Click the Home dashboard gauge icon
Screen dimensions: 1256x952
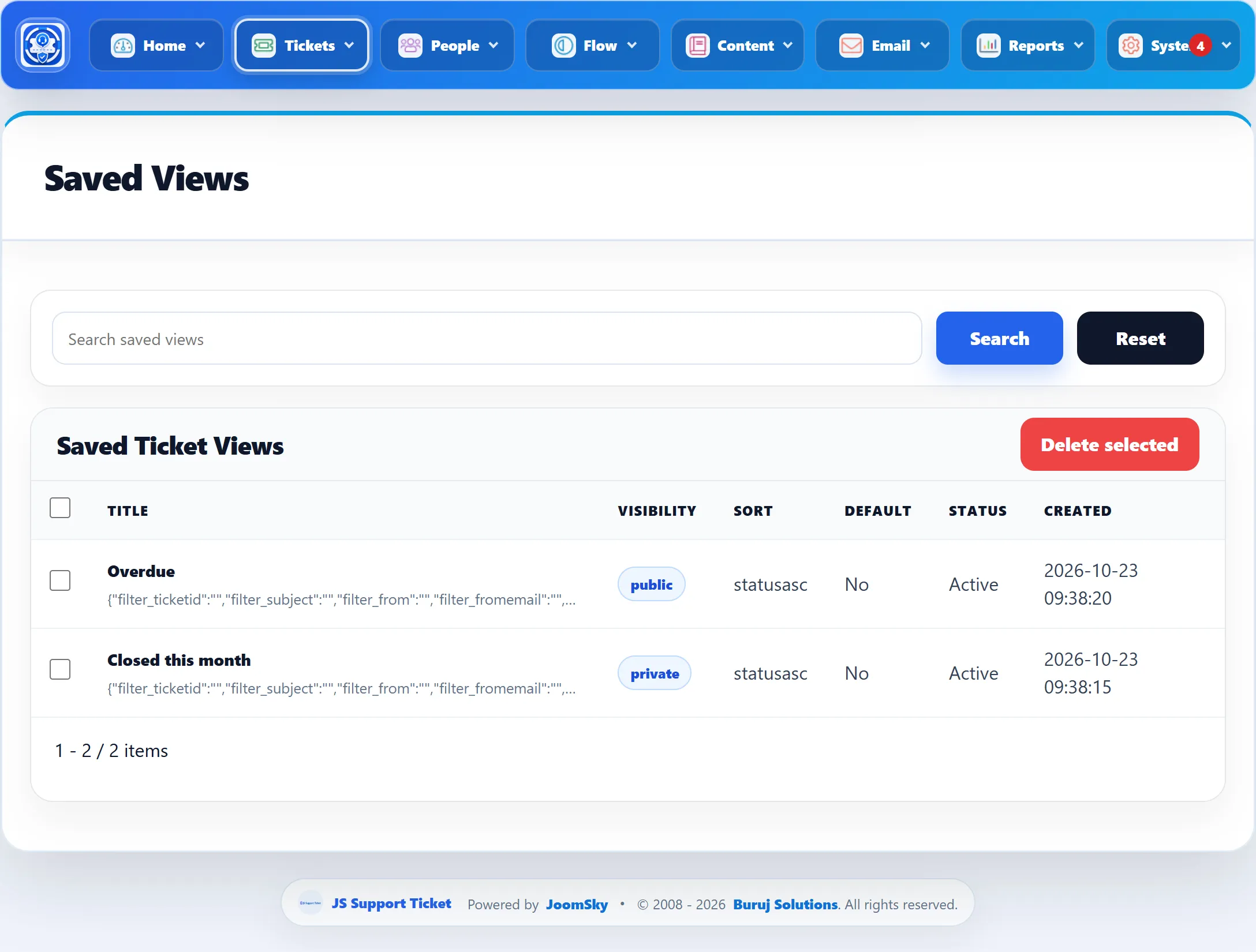pos(122,46)
